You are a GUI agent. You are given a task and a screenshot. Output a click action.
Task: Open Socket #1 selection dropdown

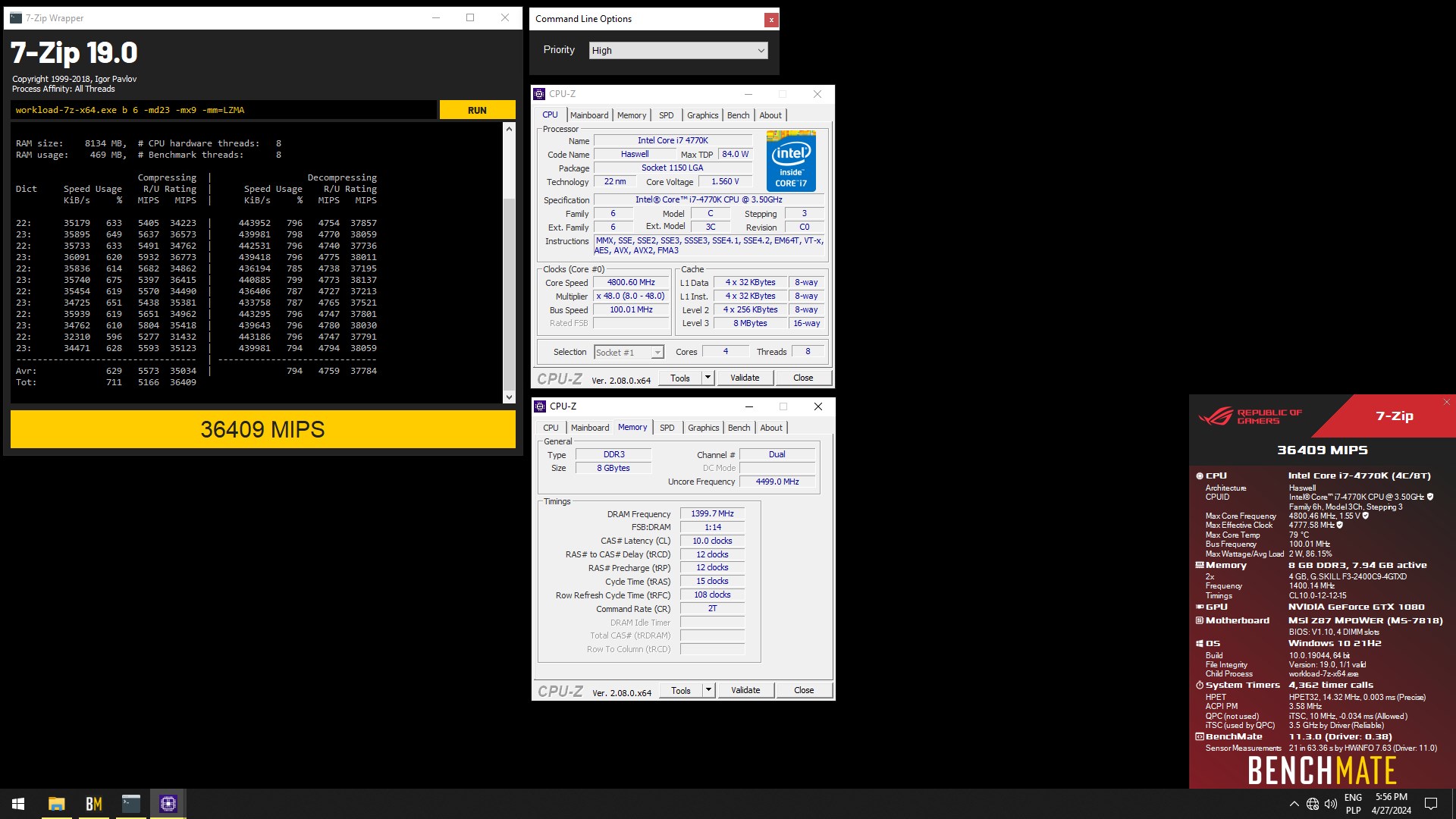629,353
